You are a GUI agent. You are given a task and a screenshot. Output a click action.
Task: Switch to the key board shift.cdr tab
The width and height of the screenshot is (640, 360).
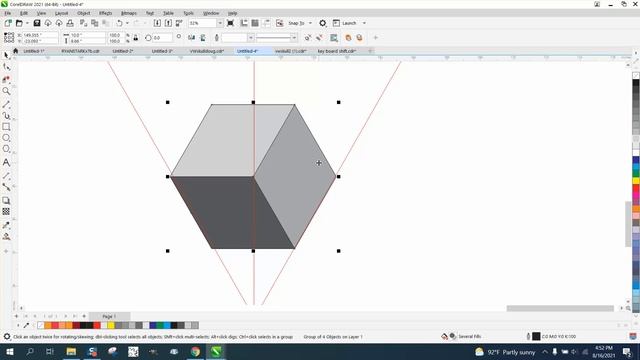(337, 51)
